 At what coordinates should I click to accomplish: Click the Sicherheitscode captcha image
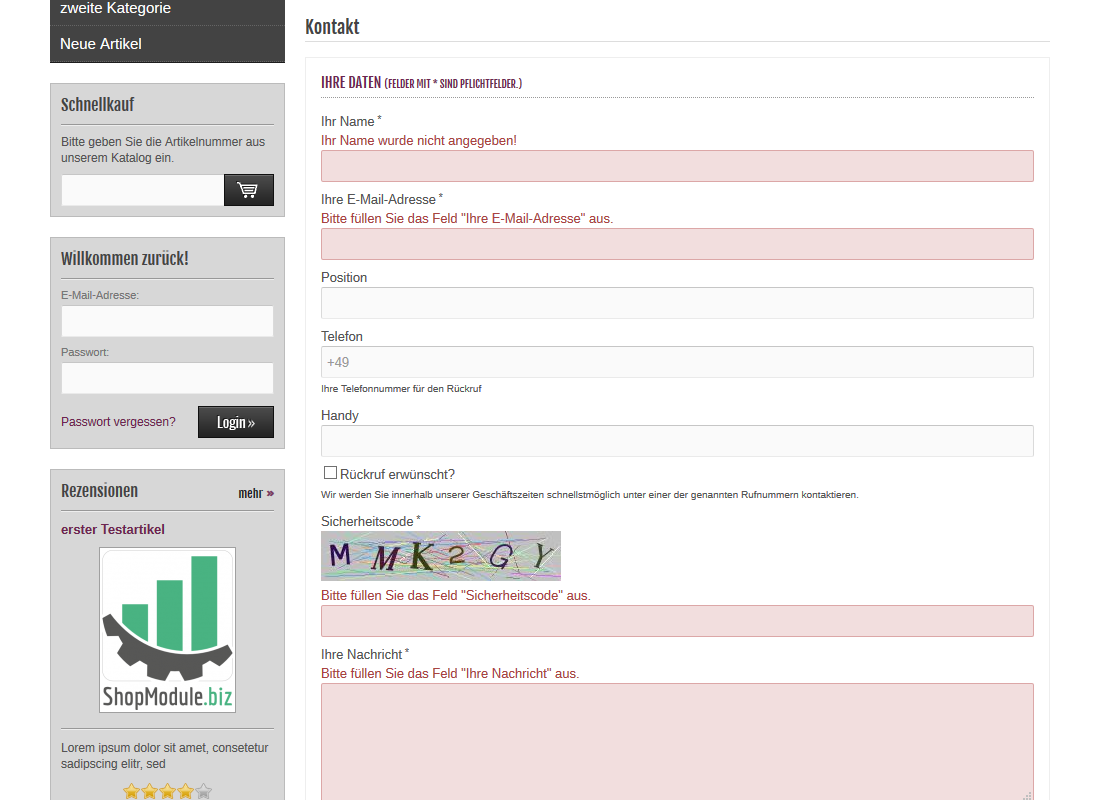tap(440, 556)
